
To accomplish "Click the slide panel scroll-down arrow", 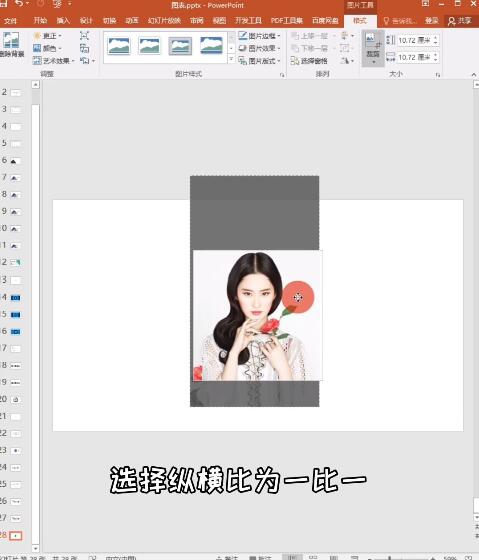I will (x=35, y=548).
